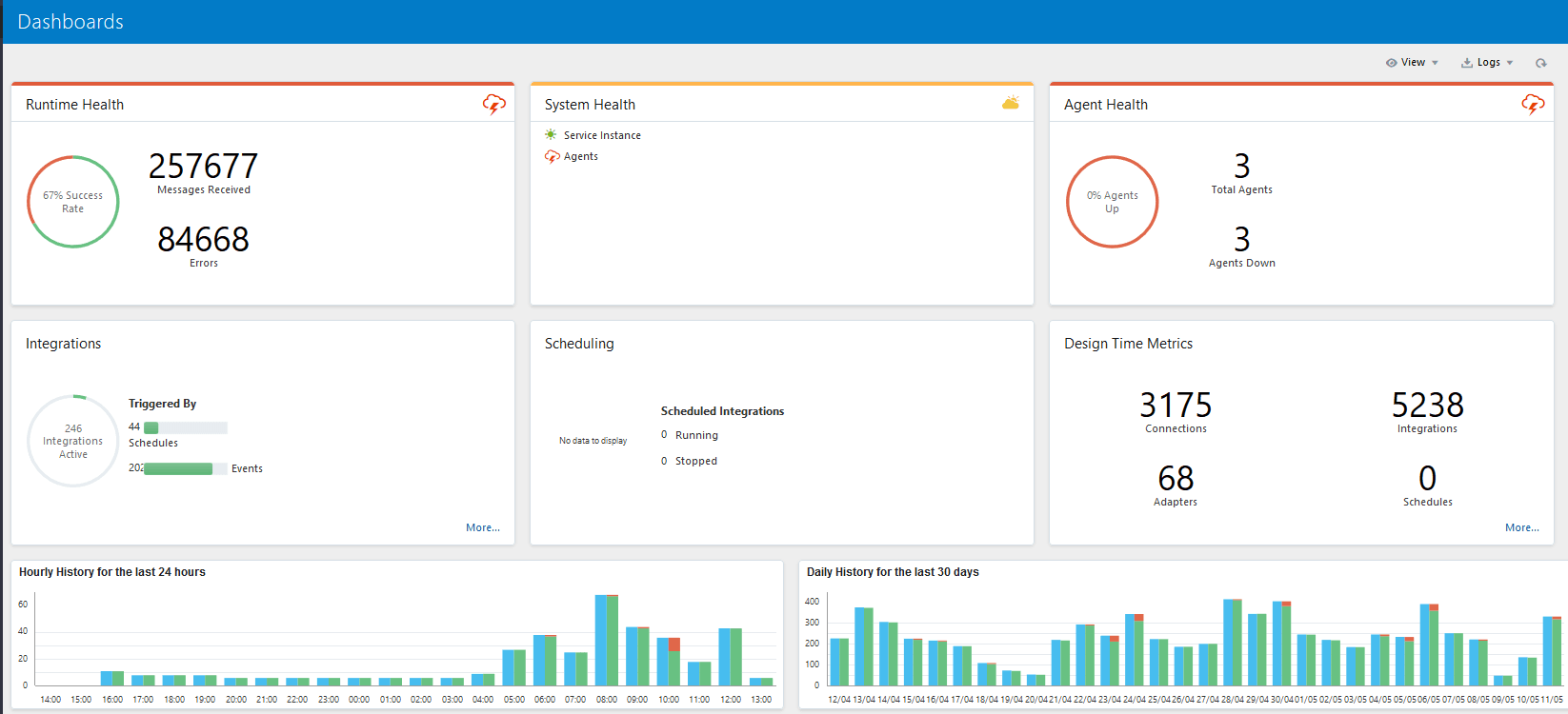Screen dimensions: 1568x714
Task: Open More link in Design Time Metrics
Action: (1522, 527)
